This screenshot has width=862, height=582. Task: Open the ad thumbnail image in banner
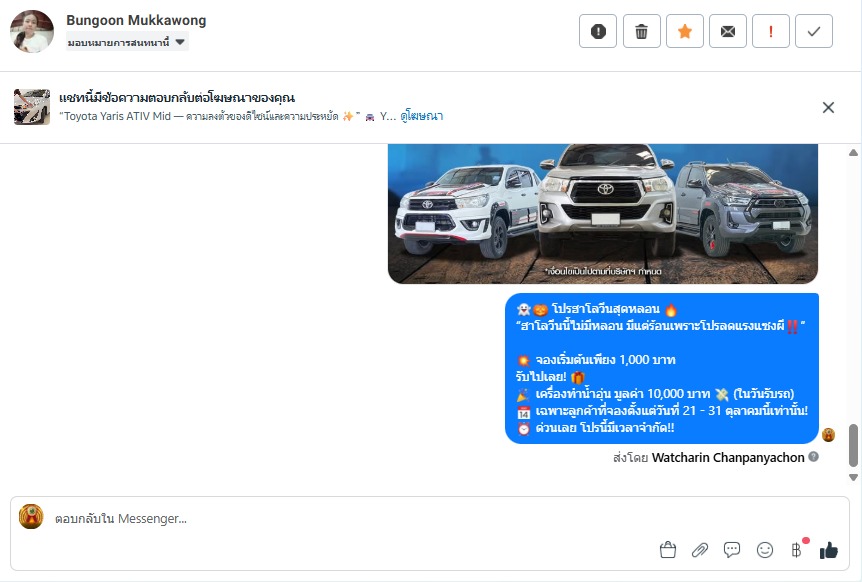32,107
